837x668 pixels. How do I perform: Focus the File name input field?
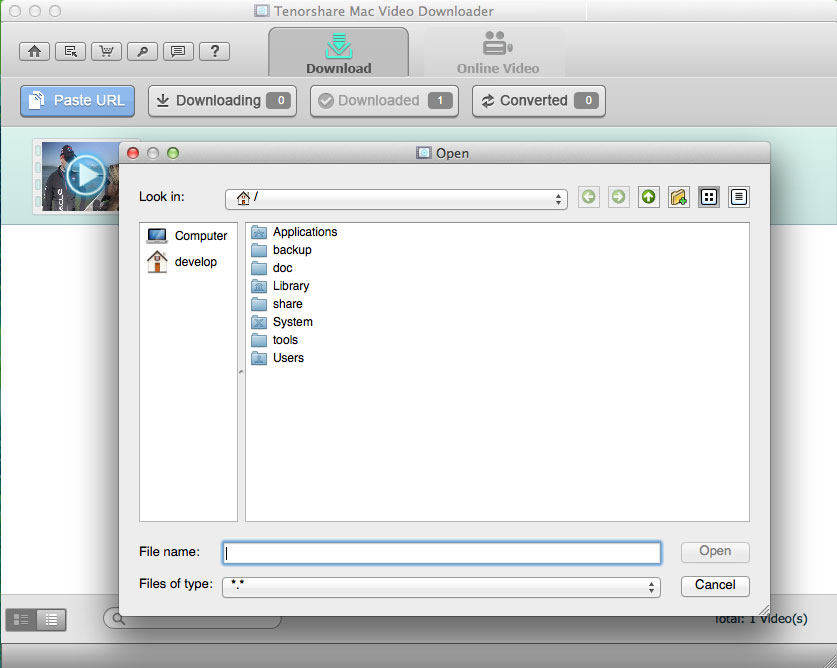pyautogui.click(x=441, y=553)
